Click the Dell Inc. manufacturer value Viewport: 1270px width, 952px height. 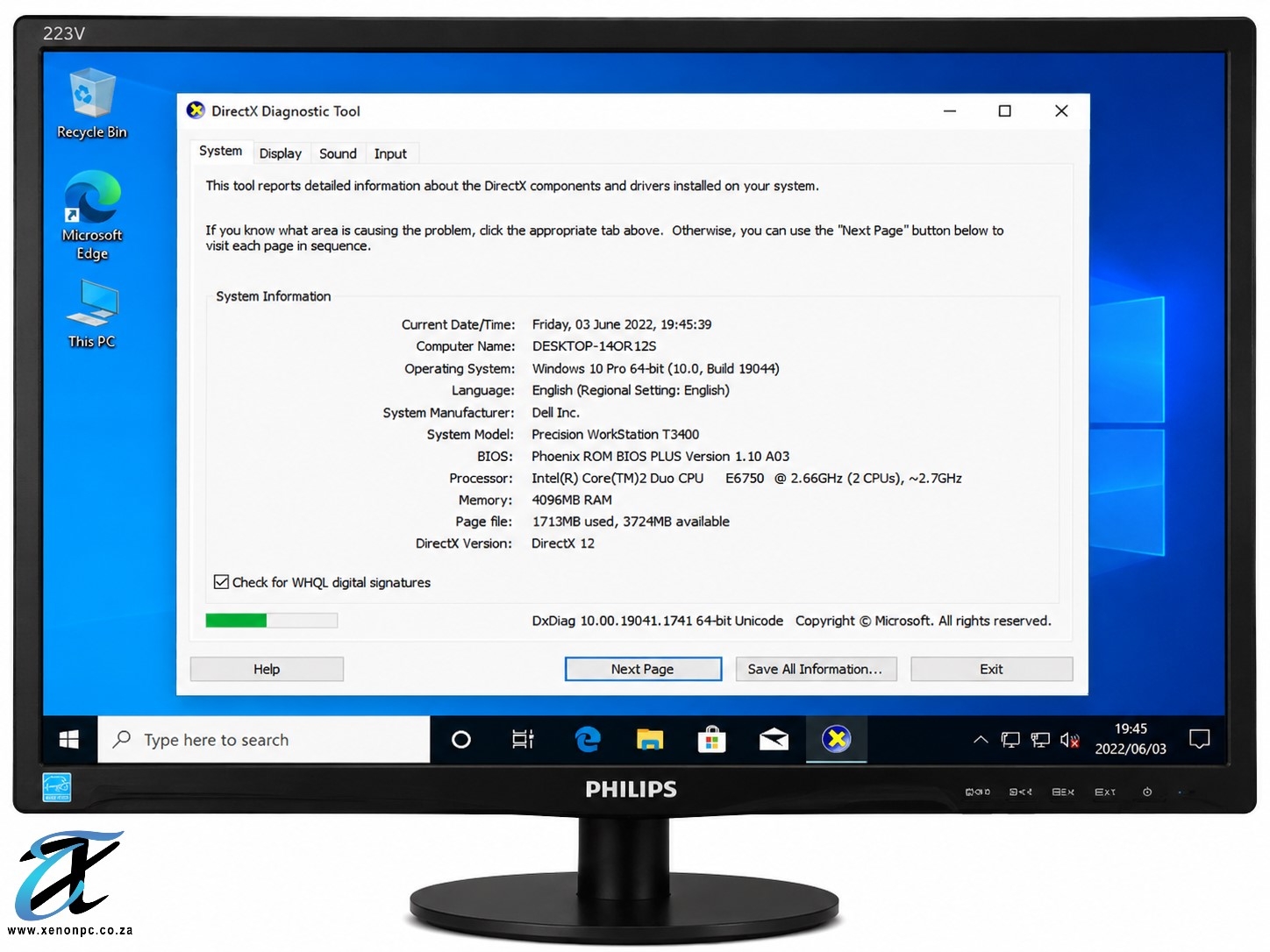[555, 412]
